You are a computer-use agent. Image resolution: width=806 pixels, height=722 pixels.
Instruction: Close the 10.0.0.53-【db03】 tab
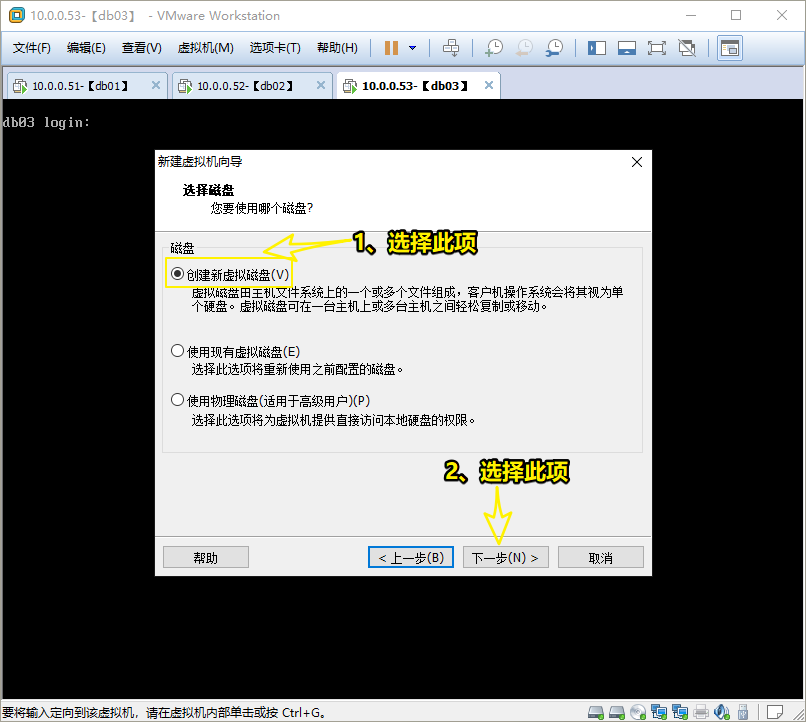tap(488, 86)
